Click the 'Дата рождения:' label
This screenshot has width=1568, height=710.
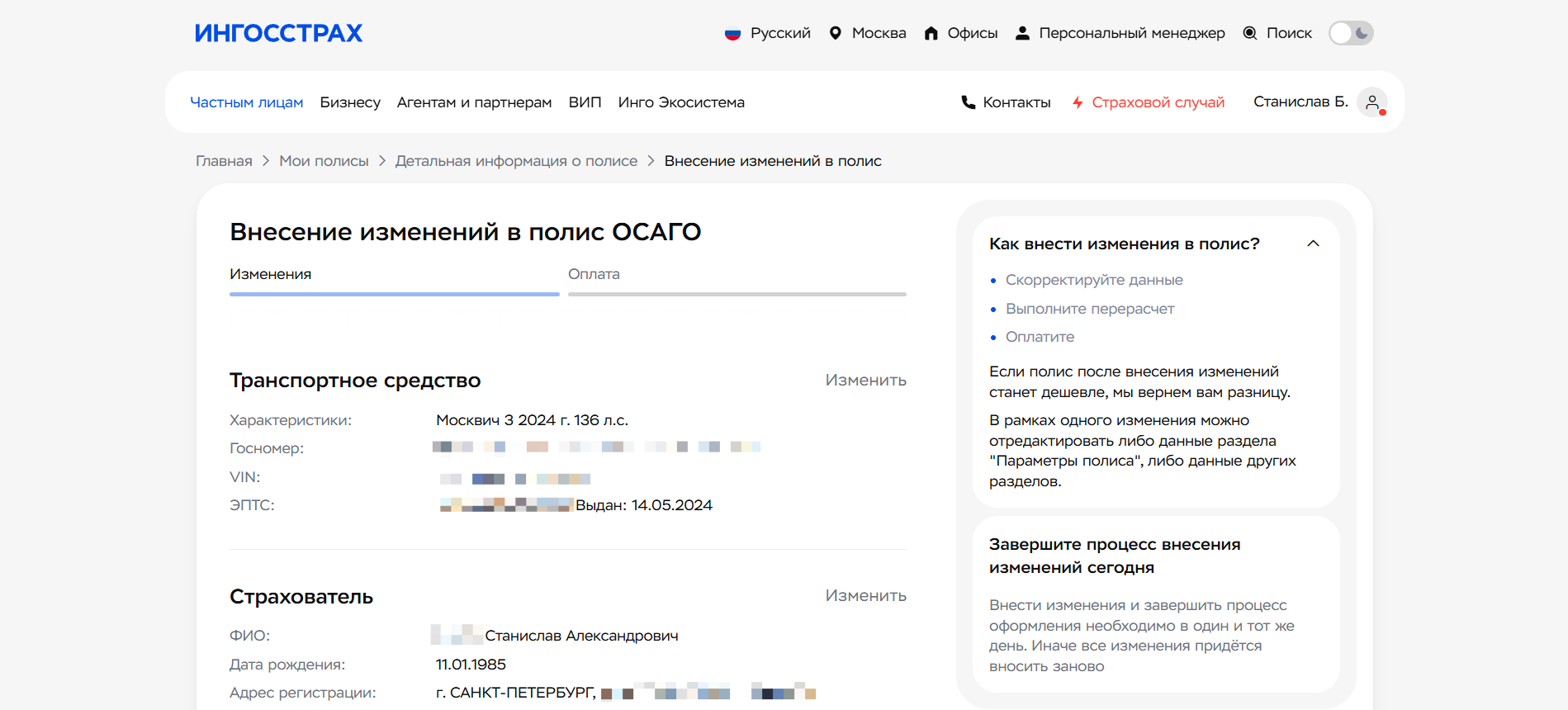click(x=287, y=665)
